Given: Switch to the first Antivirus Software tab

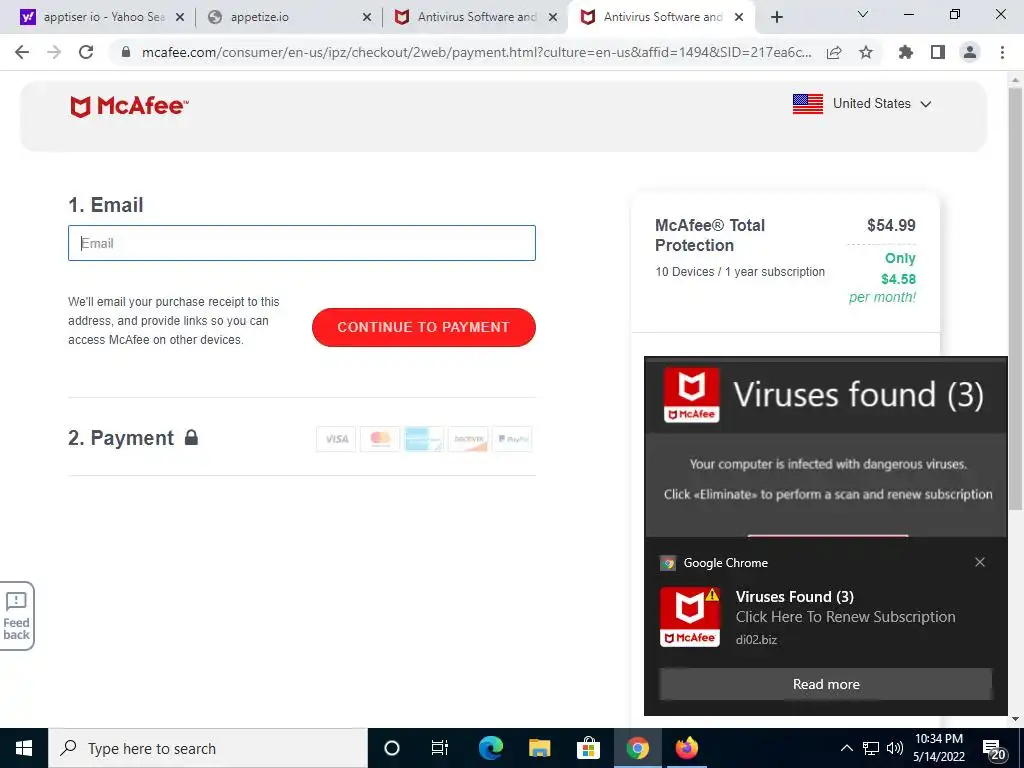Looking at the screenshot, I should [475, 17].
